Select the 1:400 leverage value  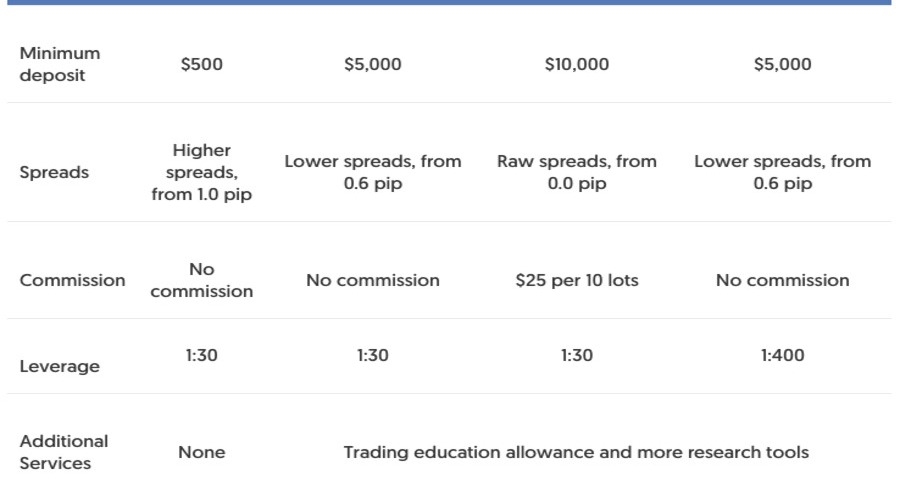tap(782, 355)
